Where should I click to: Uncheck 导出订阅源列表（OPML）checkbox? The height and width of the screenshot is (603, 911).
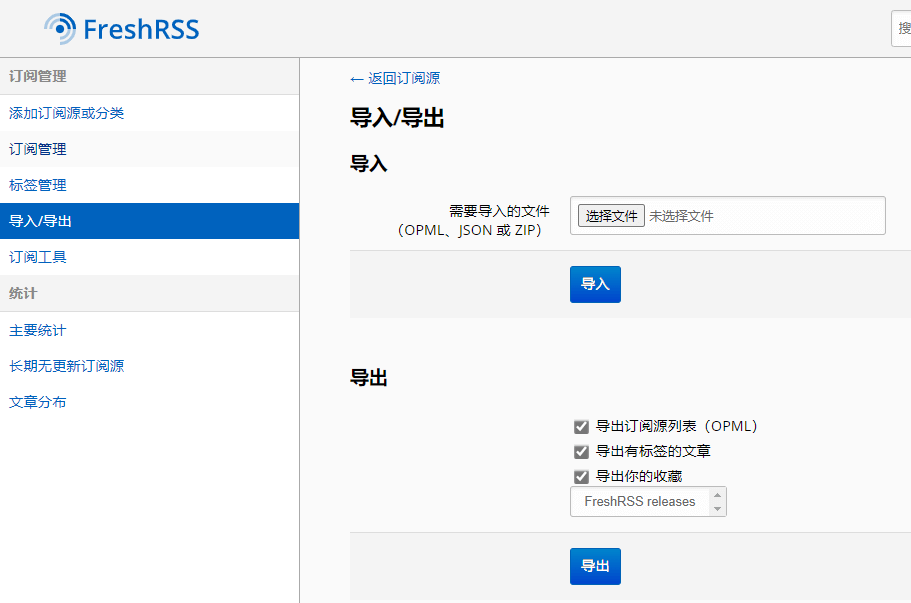pyautogui.click(x=581, y=427)
